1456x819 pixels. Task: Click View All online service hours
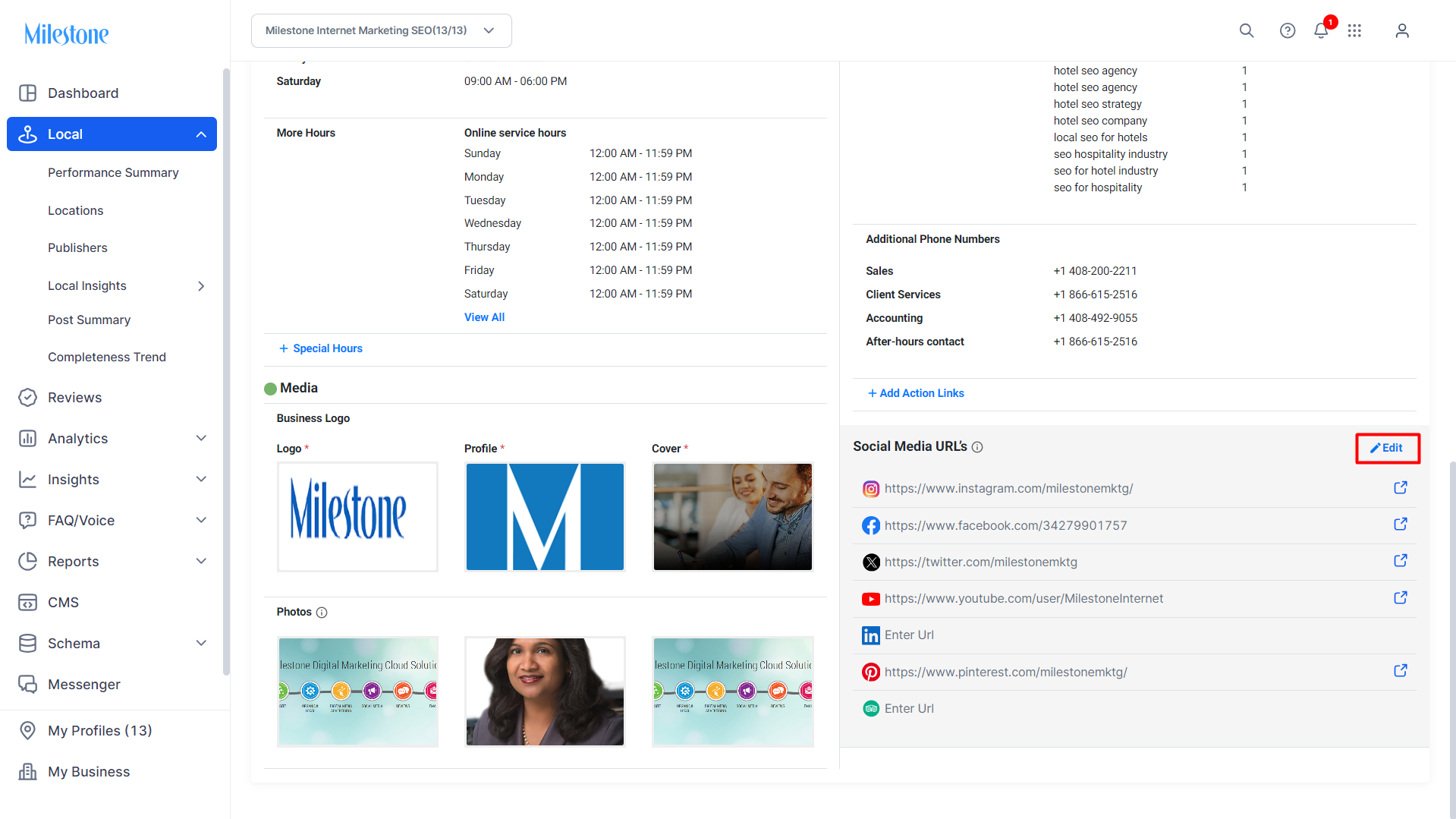(484, 317)
